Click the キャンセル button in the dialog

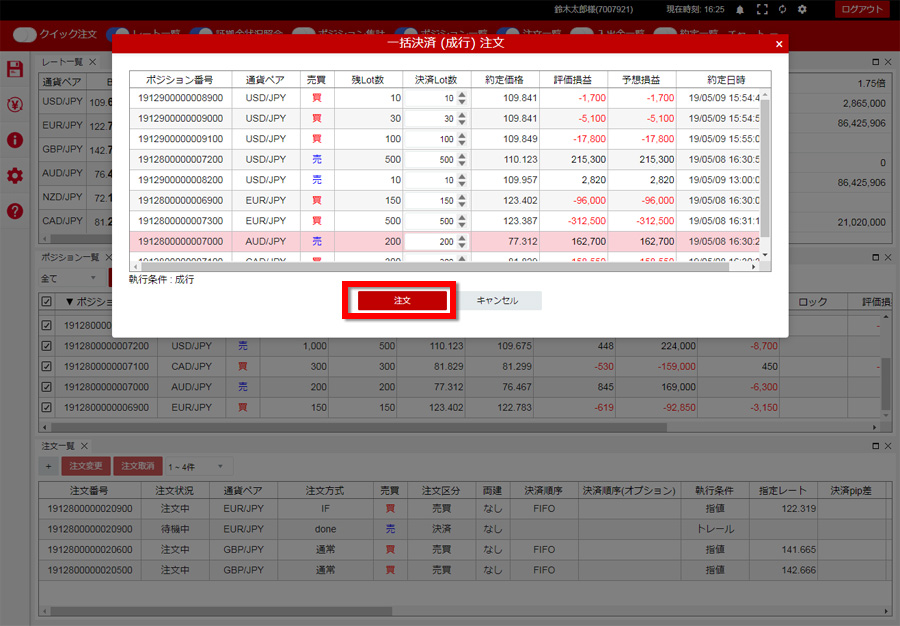tap(497, 300)
